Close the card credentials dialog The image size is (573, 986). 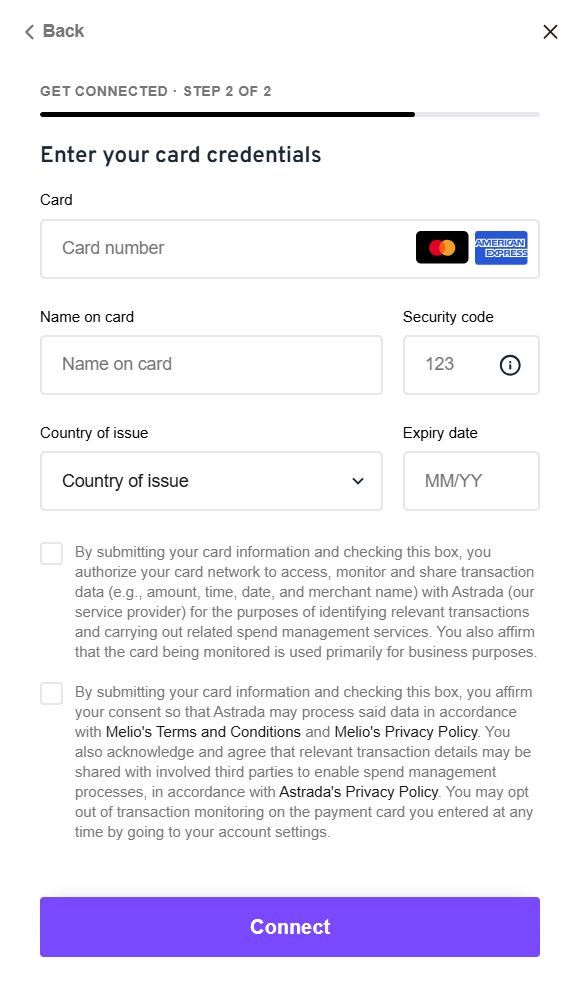[x=550, y=31]
